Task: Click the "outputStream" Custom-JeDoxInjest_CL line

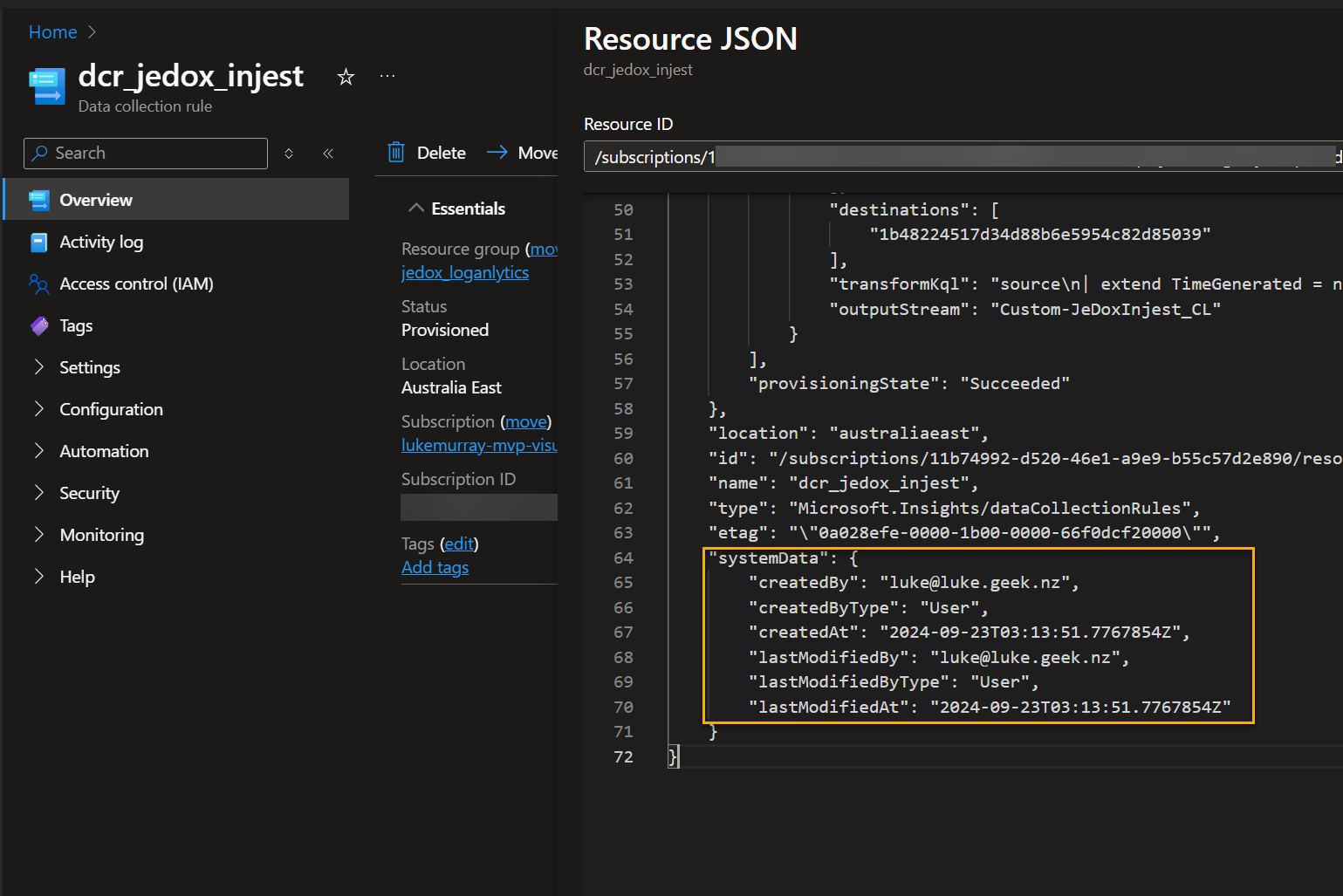Action: pos(1025,309)
